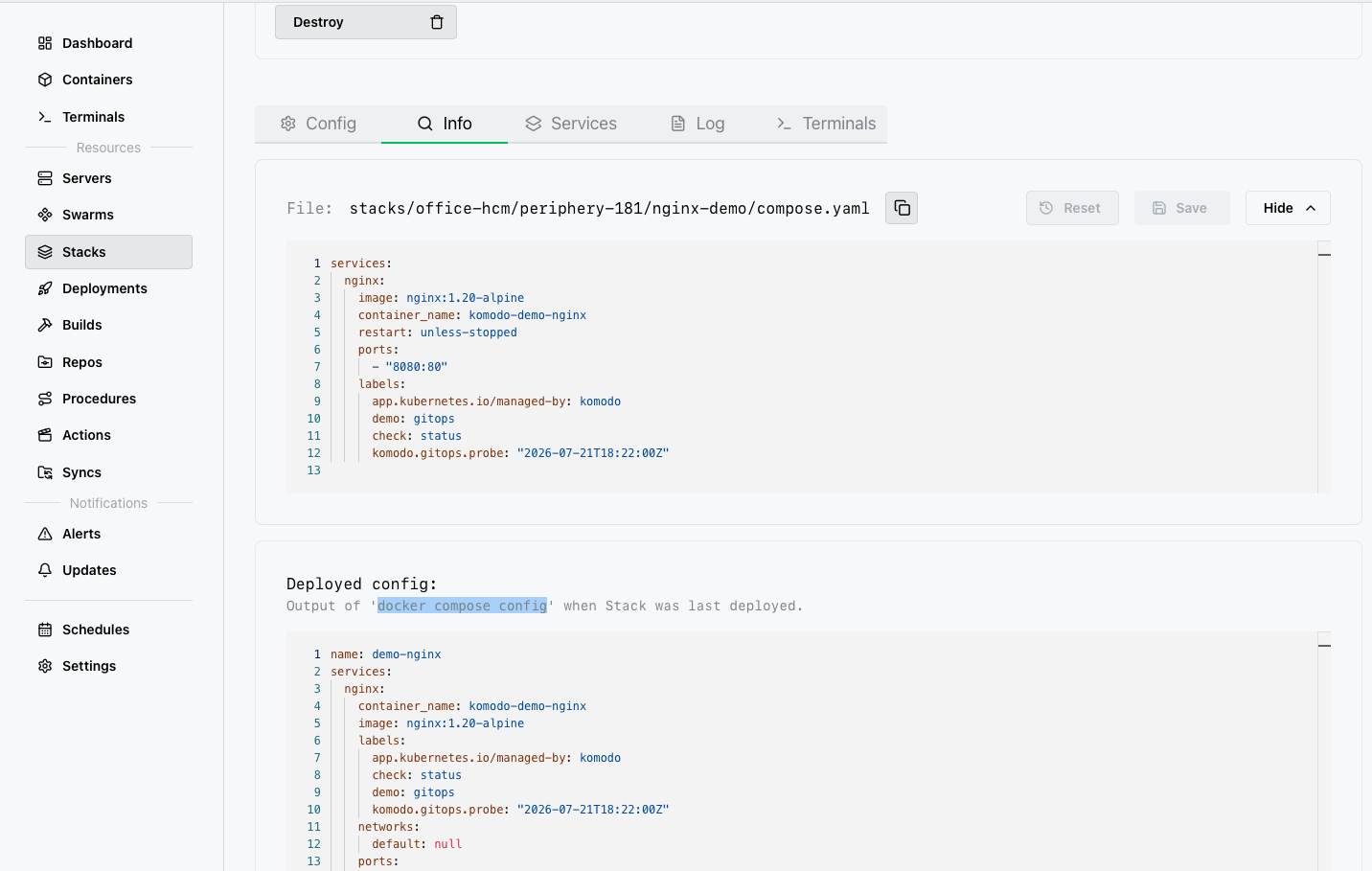This screenshot has width=1372, height=871.
Task: Switch to the Config tab
Action: point(318,124)
